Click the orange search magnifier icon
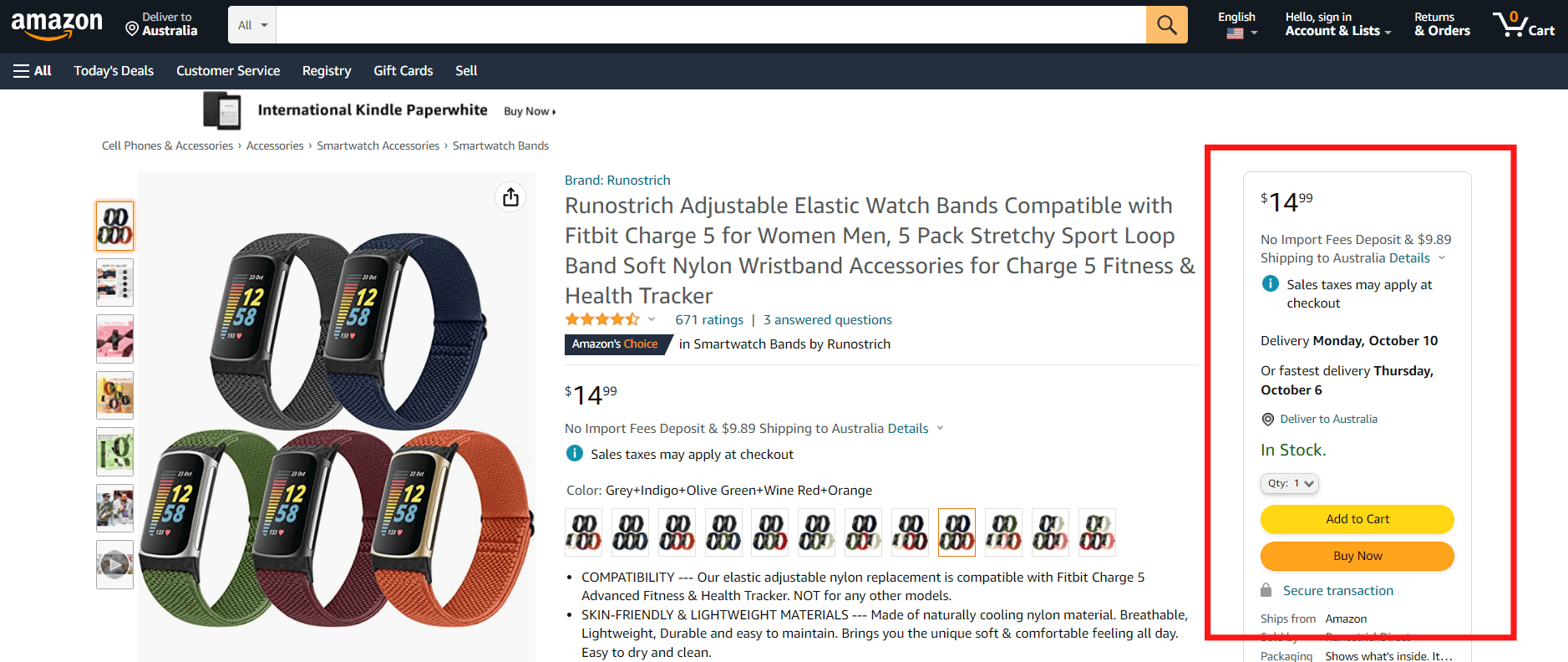1568x662 pixels. [x=1166, y=25]
